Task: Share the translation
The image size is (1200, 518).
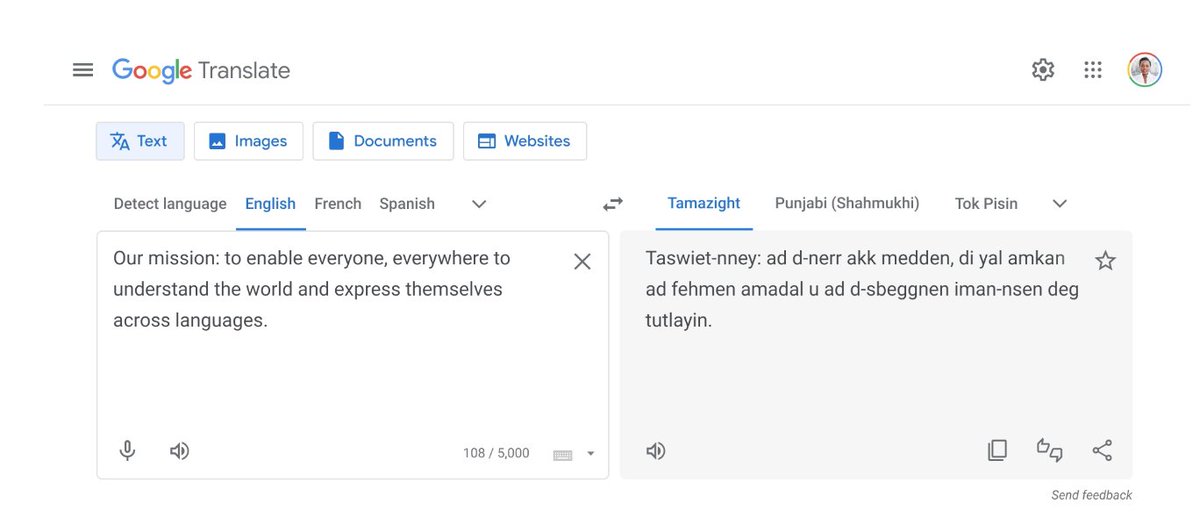Action: (1102, 451)
